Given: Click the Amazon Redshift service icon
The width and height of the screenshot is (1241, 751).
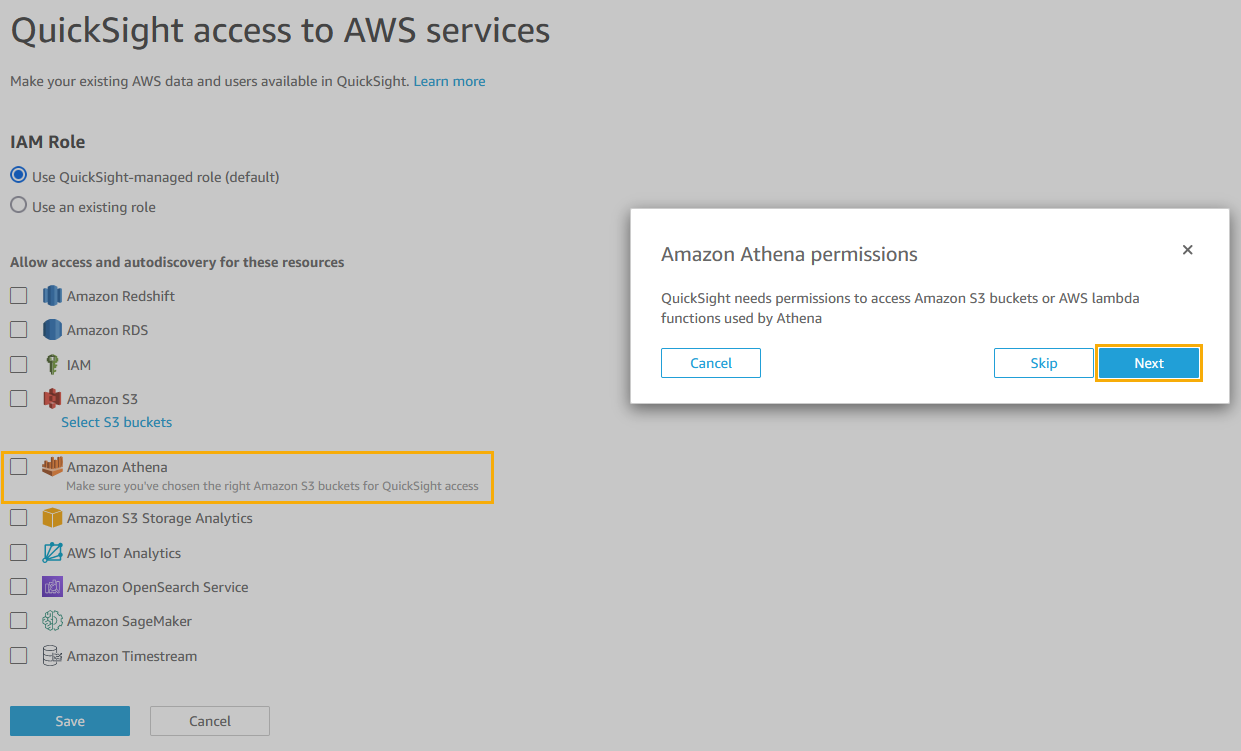Looking at the screenshot, I should pyautogui.click(x=52, y=296).
